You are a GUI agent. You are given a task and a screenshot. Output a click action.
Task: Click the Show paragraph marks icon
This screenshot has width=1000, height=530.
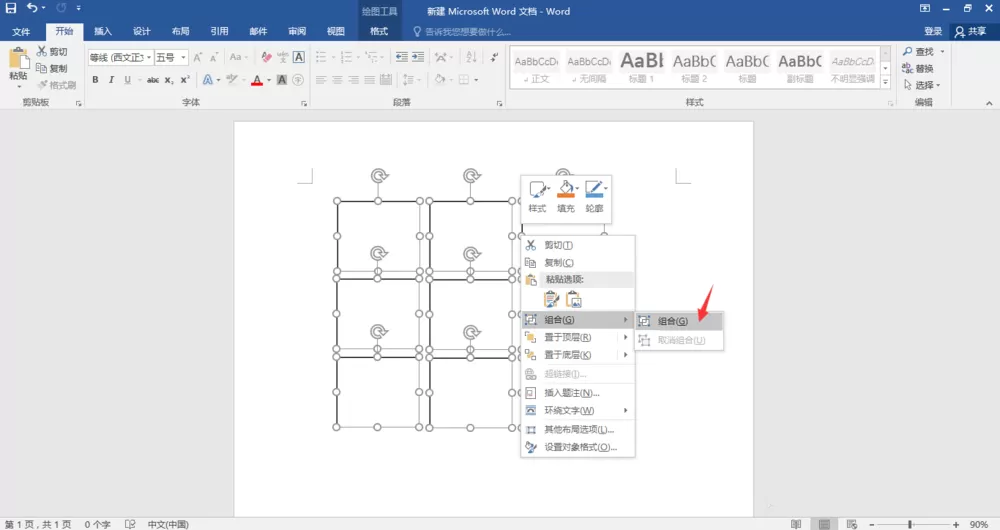coord(494,57)
